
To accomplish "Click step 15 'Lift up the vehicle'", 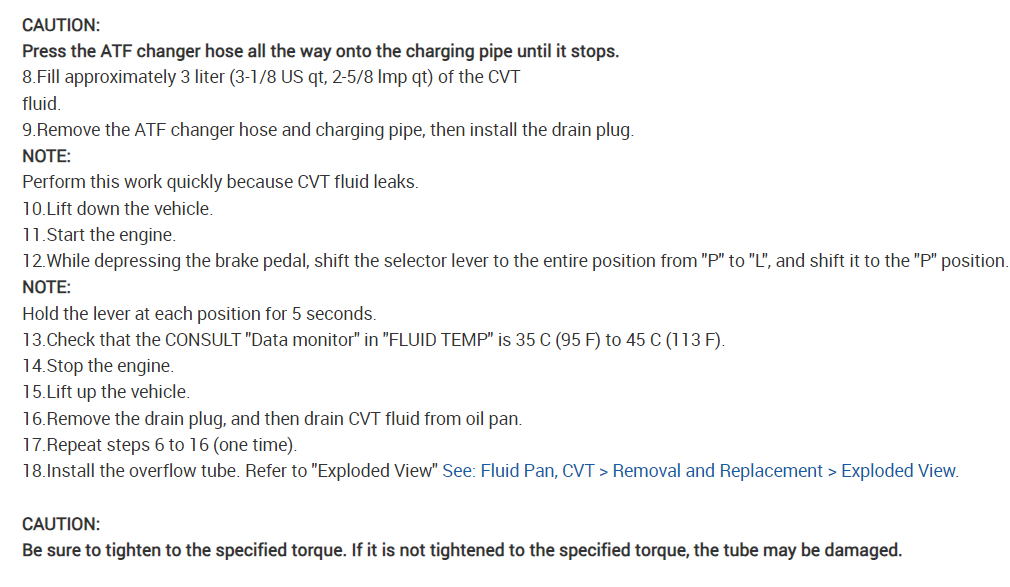I will 106,392.
